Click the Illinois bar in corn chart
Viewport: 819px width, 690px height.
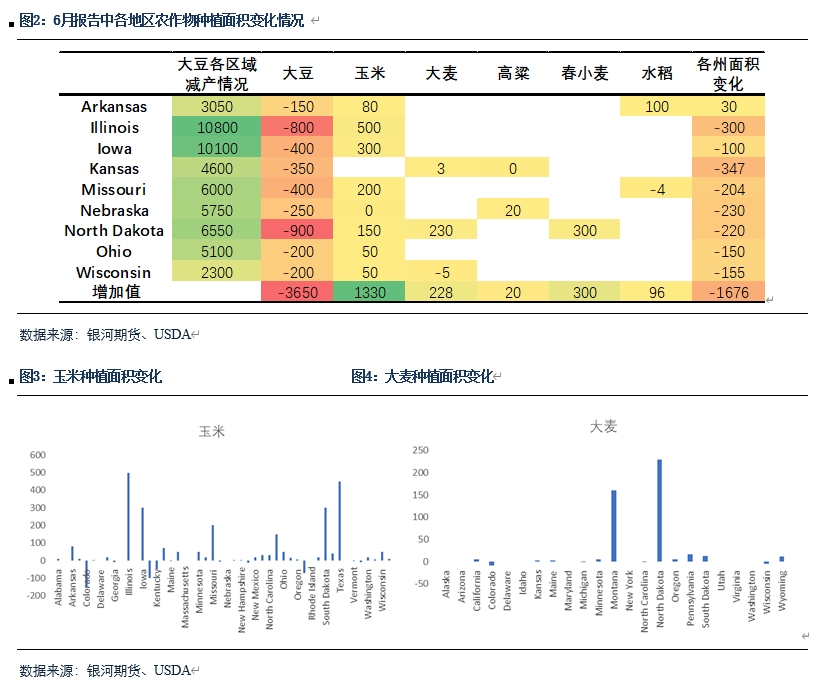(128, 516)
